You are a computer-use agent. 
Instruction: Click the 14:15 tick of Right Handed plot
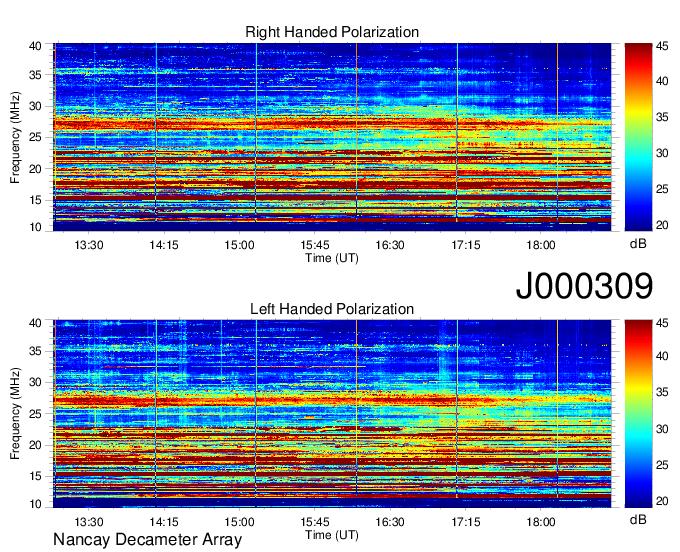coord(164,245)
